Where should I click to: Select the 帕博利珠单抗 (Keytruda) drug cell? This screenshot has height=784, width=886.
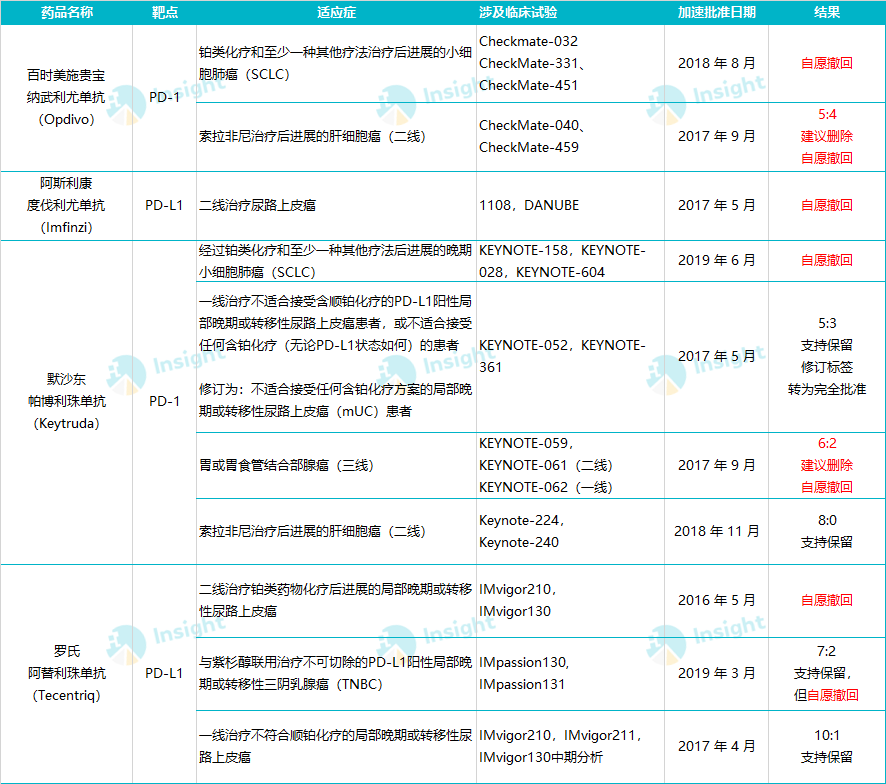pos(67,402)
